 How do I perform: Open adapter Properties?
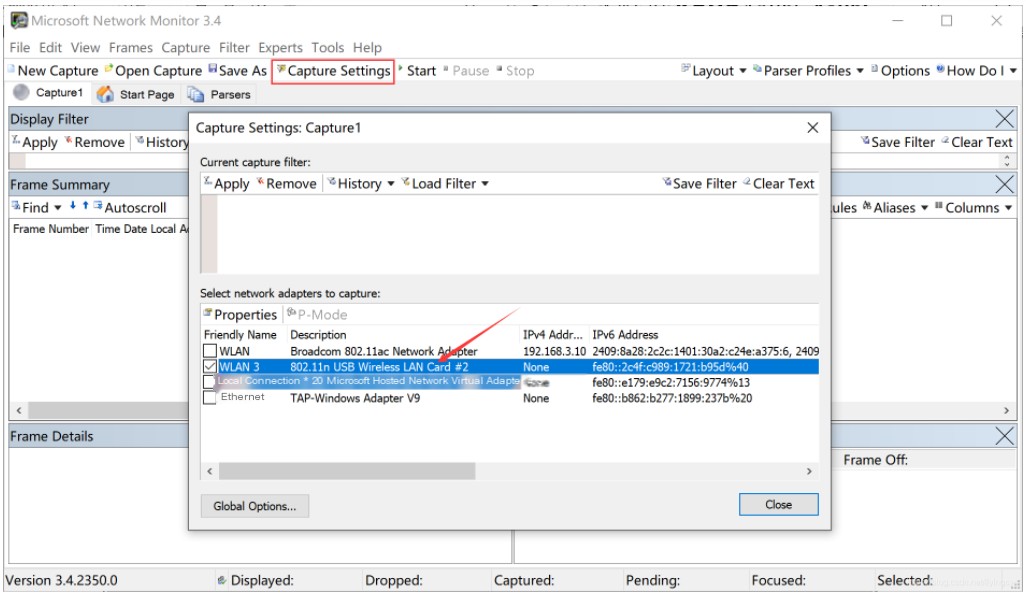point(240,314)
